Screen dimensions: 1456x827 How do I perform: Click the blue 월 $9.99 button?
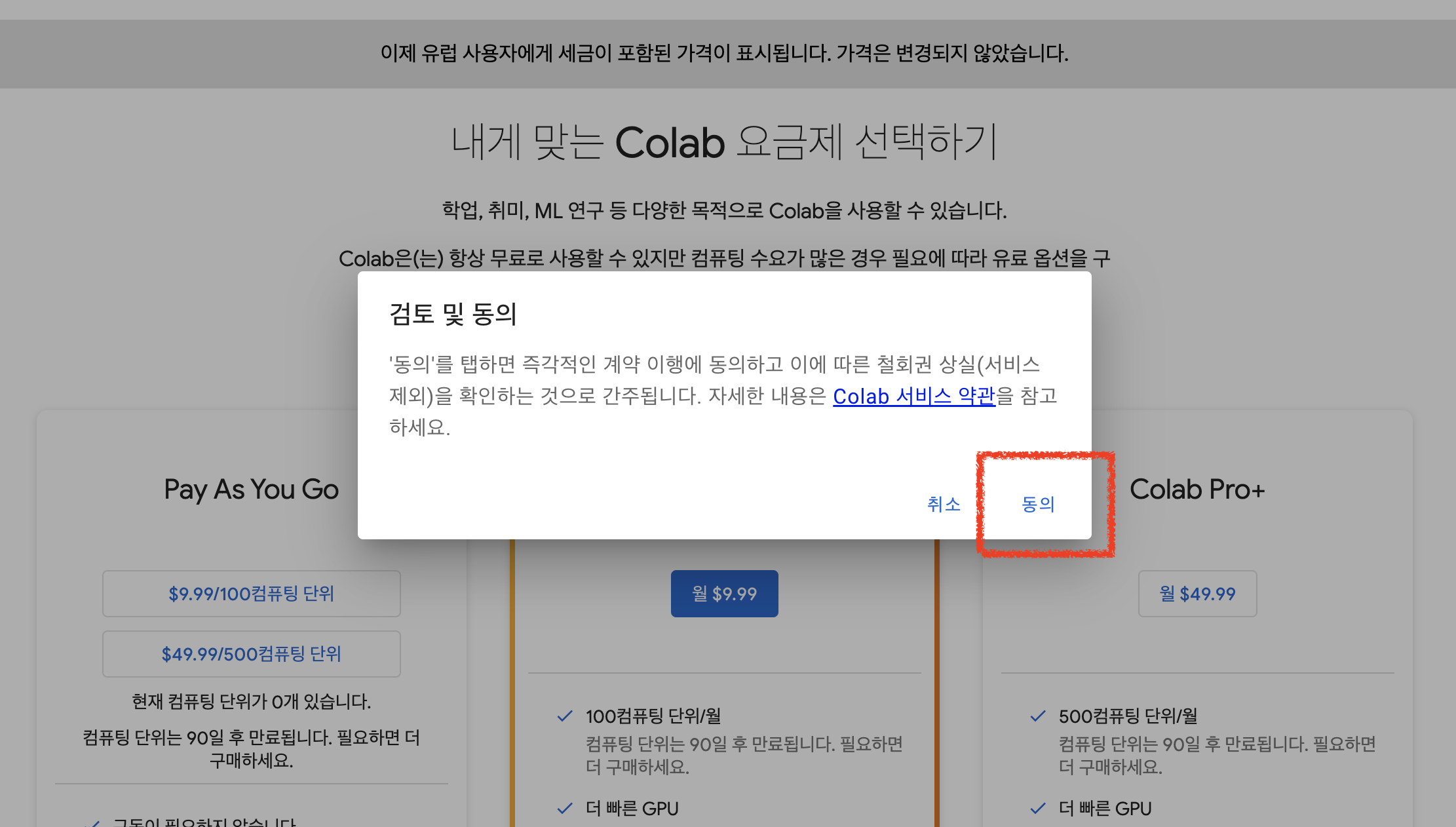[x=724, y=594]
